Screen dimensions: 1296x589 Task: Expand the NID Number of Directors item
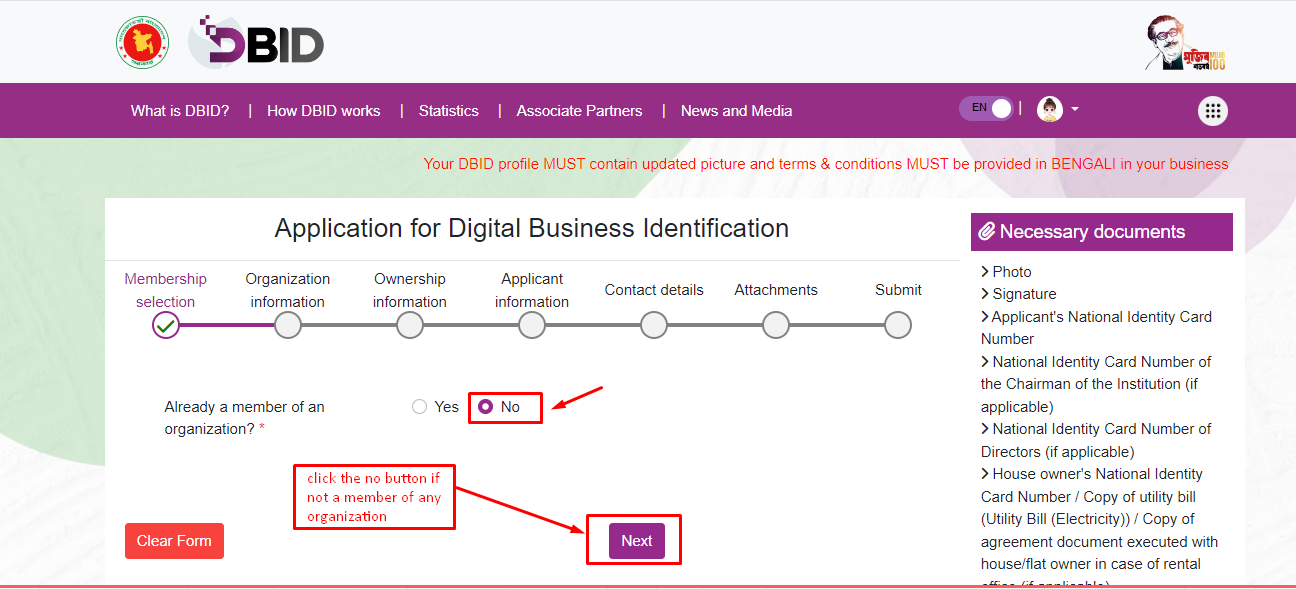(1096, 440)
